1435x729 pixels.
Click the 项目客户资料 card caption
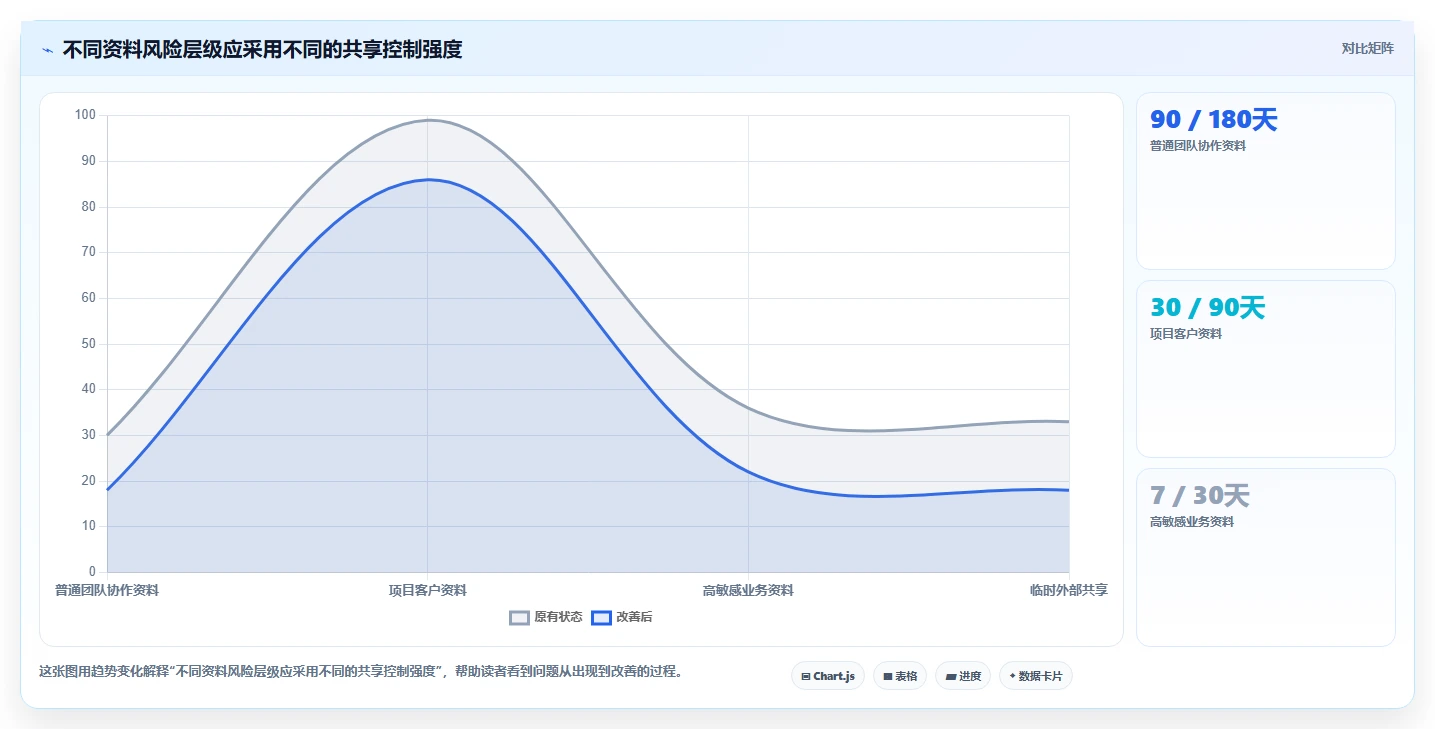(1186, 334)
